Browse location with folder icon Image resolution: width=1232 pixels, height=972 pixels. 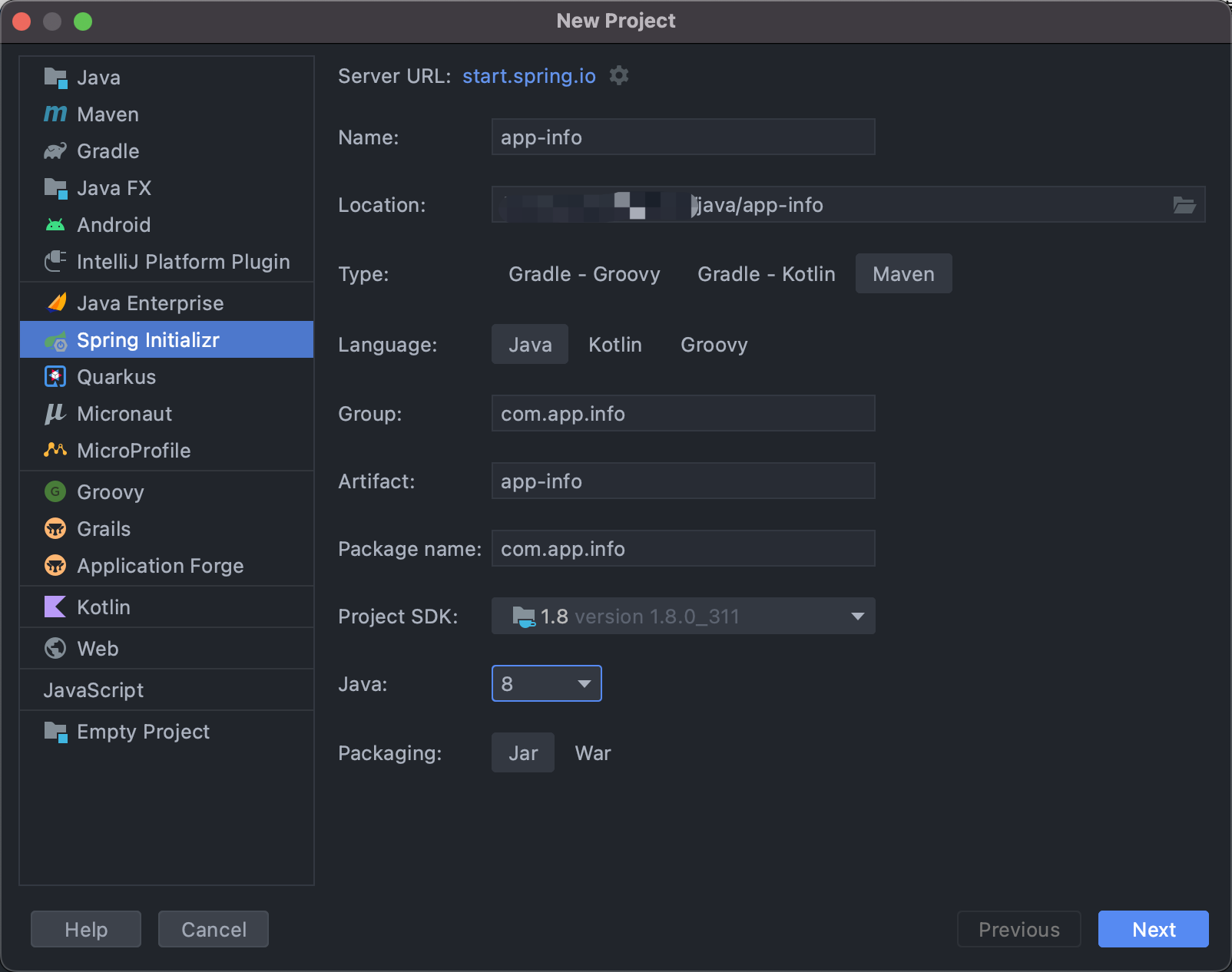[x=1184, y=205]
